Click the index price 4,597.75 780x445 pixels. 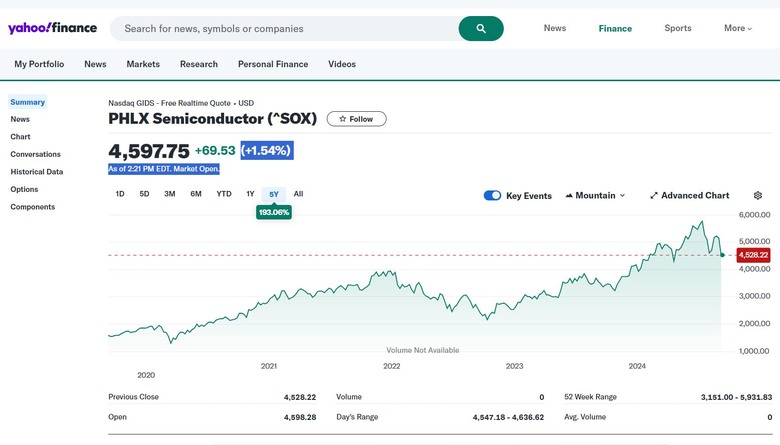149,151
